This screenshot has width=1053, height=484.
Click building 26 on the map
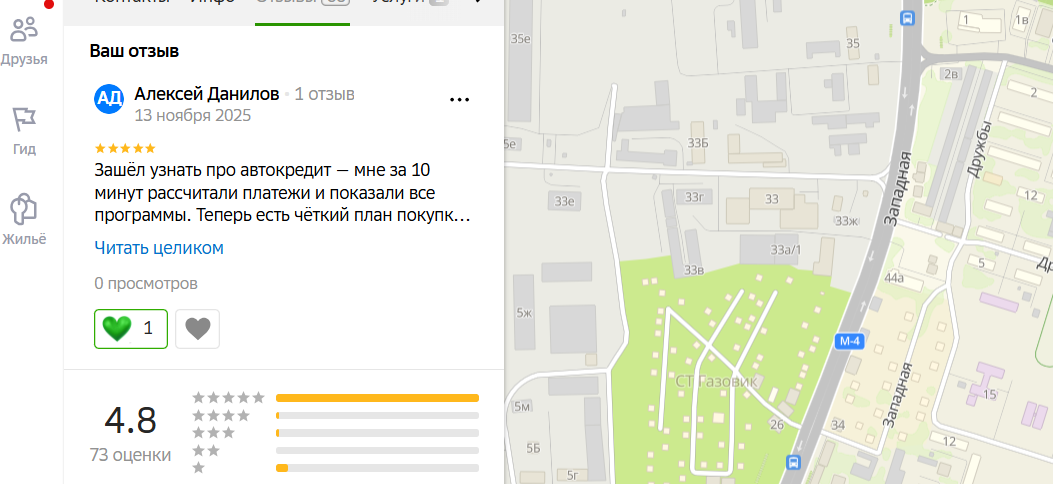point(777,425)
